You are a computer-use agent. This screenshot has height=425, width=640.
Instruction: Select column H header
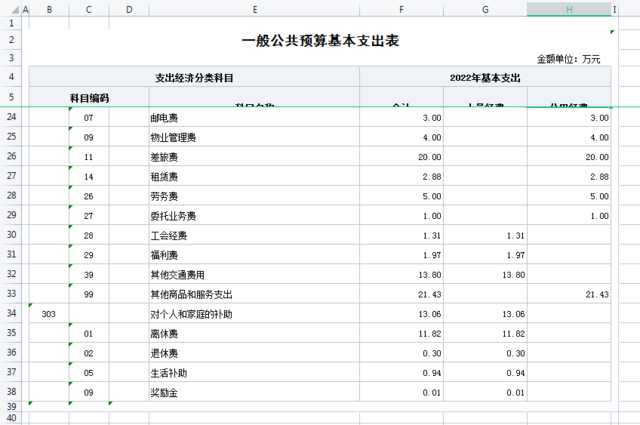568,9
